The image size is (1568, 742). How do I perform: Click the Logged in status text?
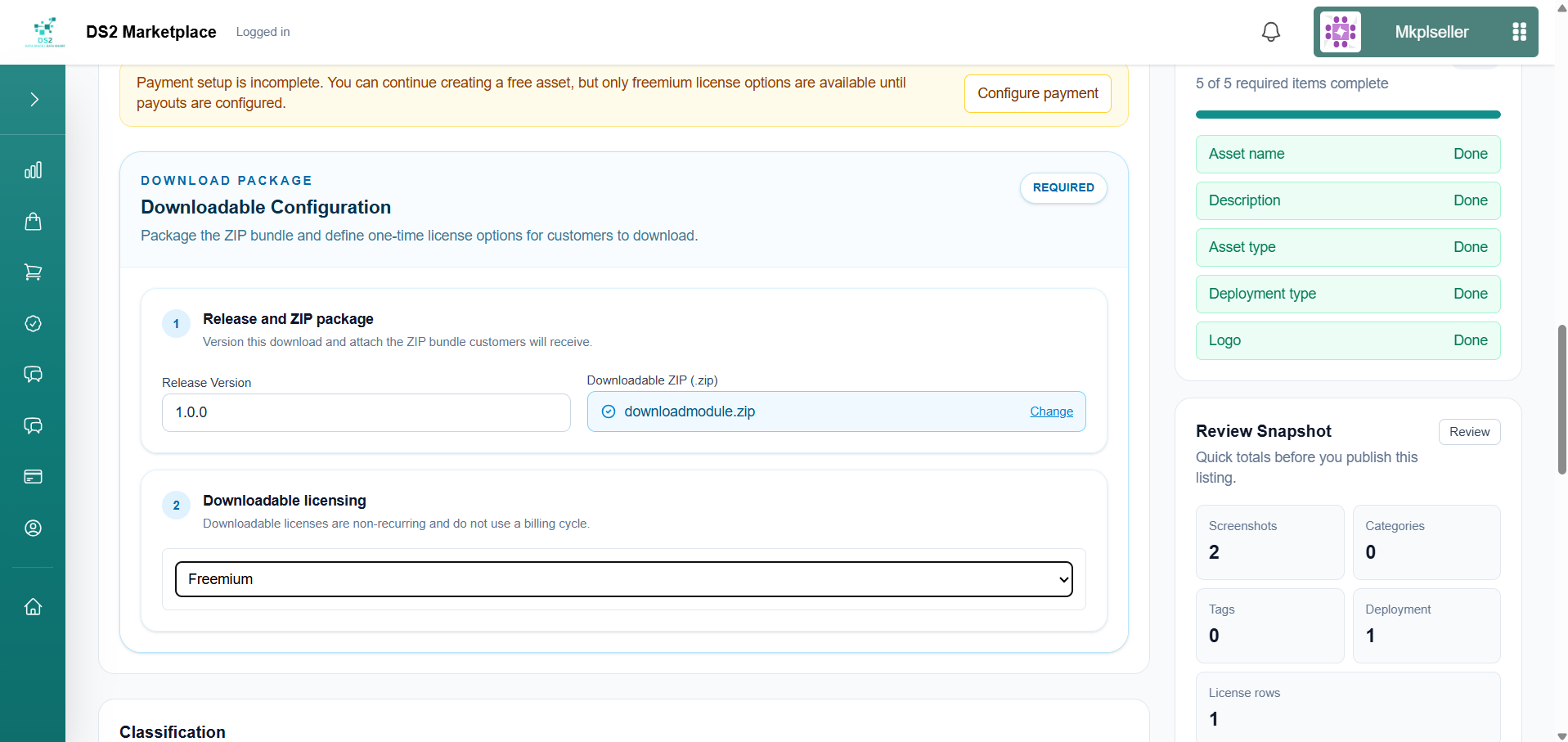263,32
